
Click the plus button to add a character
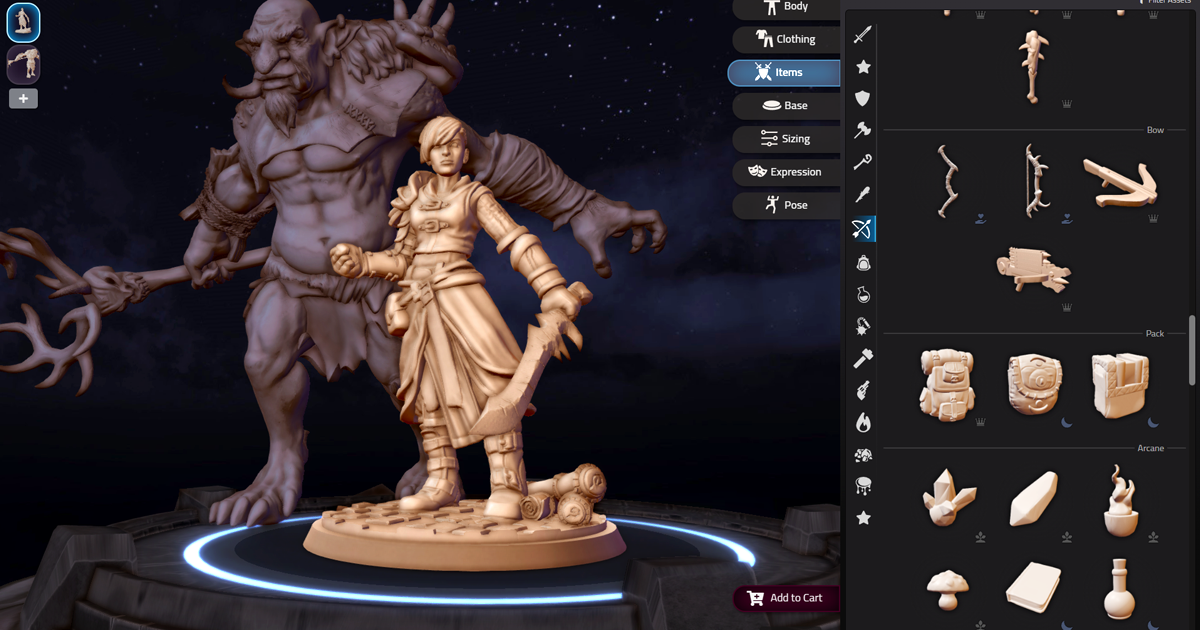click(23, 98)
